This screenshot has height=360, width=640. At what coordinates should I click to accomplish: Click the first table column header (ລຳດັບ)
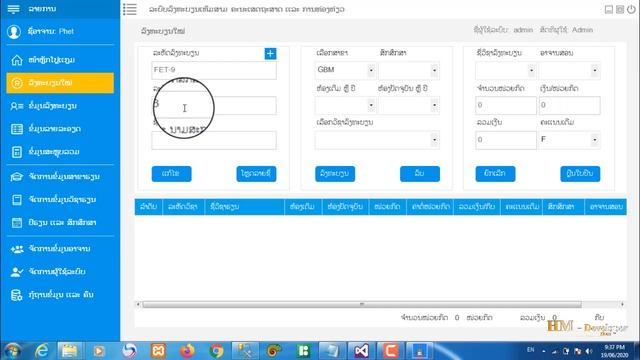[149, 207]
